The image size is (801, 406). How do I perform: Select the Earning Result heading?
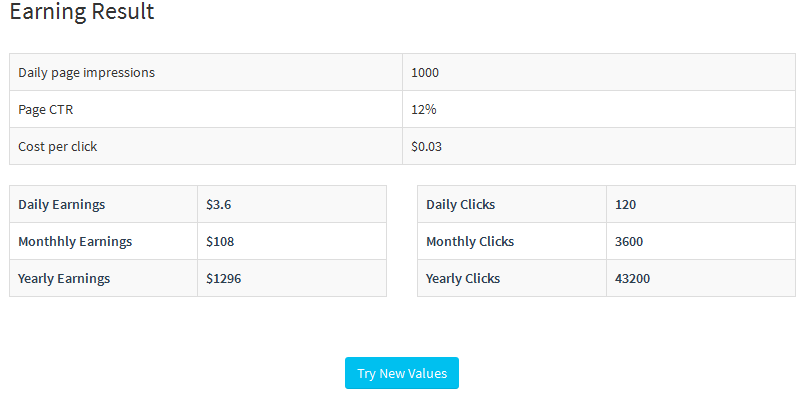82,11
